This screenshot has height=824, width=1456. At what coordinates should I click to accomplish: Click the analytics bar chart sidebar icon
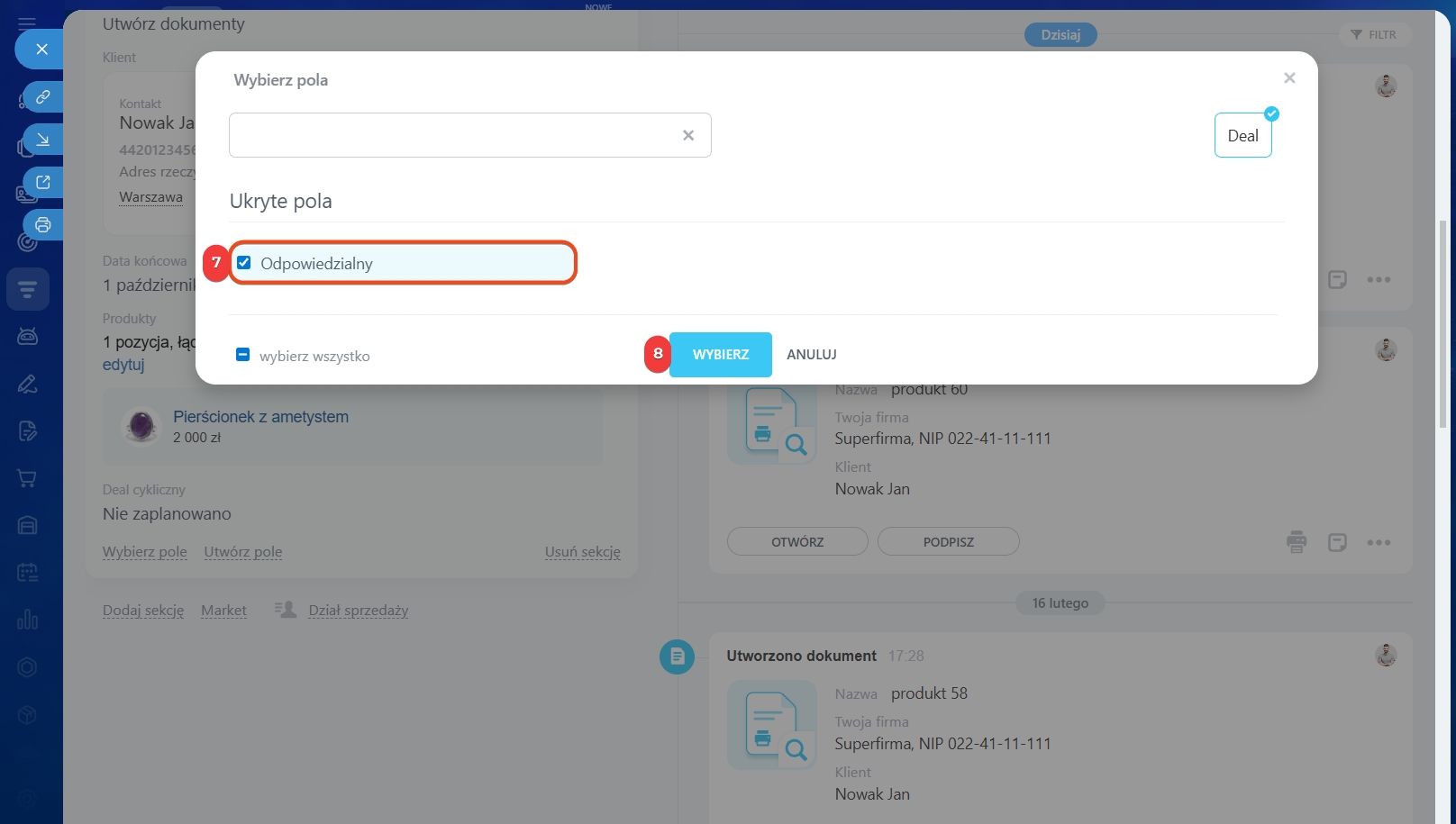click(27, 620)
